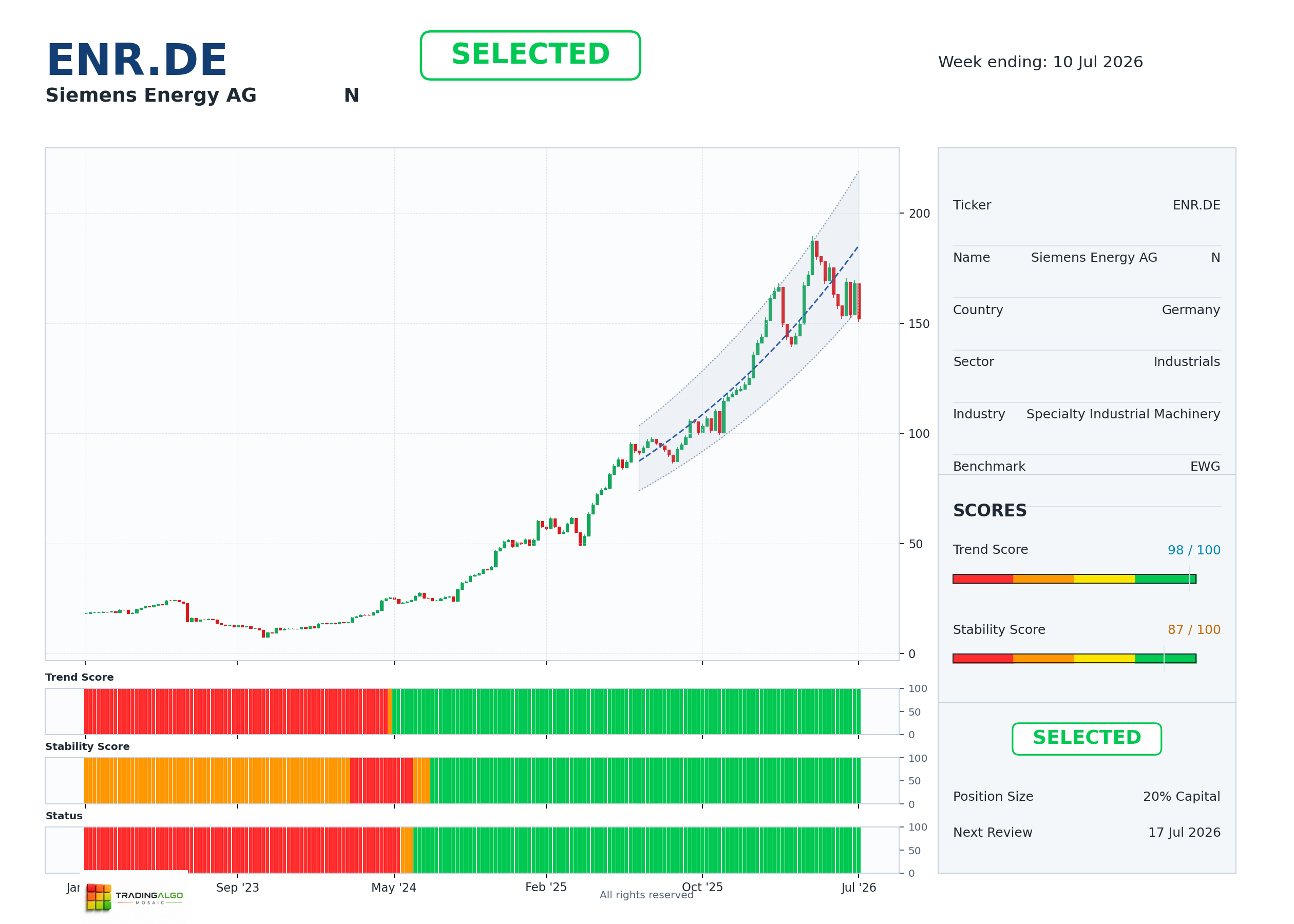Click the 'Position Size' label

pyautogui.click(x=993, y=796)
